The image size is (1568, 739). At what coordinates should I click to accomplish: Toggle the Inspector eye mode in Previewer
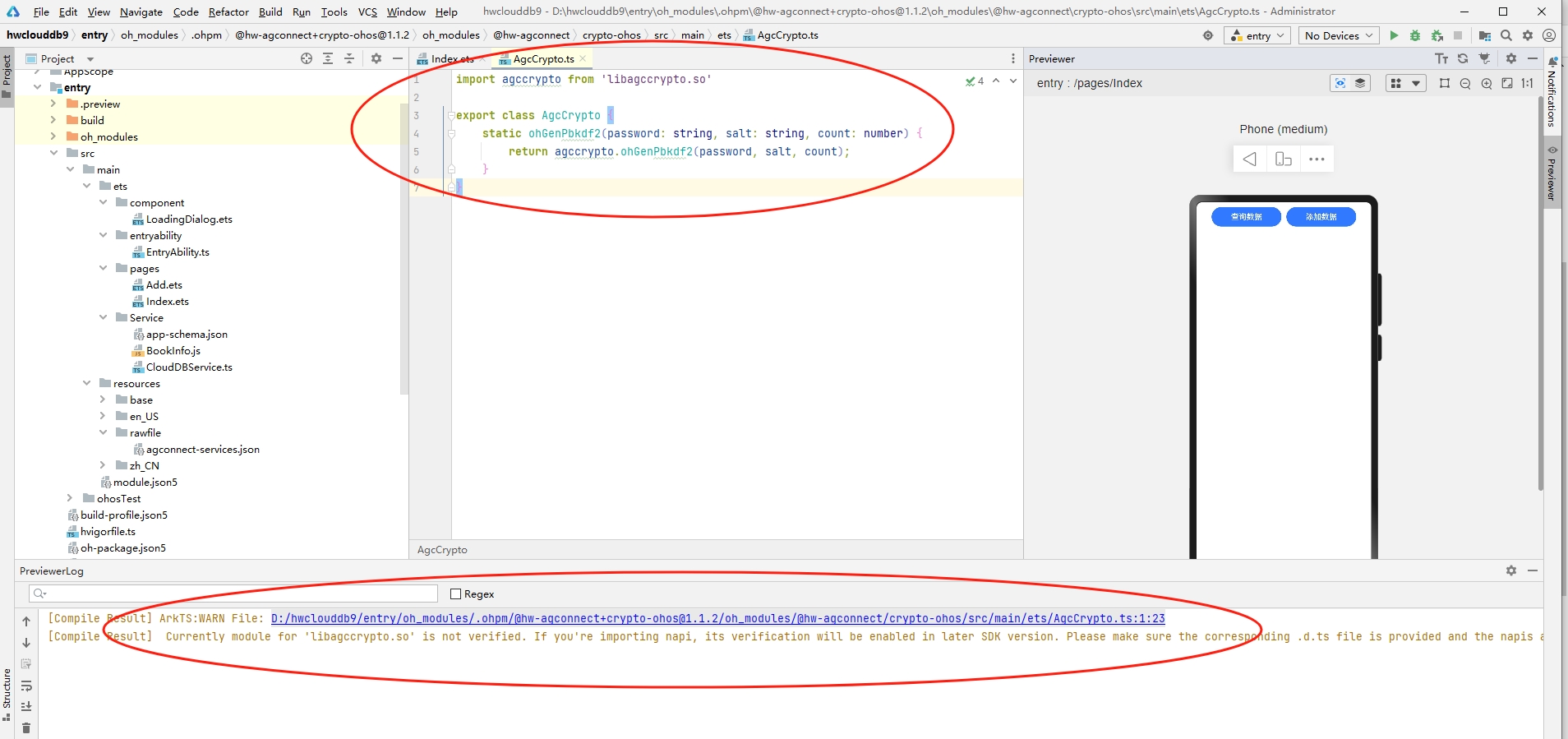(x=1340, y=83)
